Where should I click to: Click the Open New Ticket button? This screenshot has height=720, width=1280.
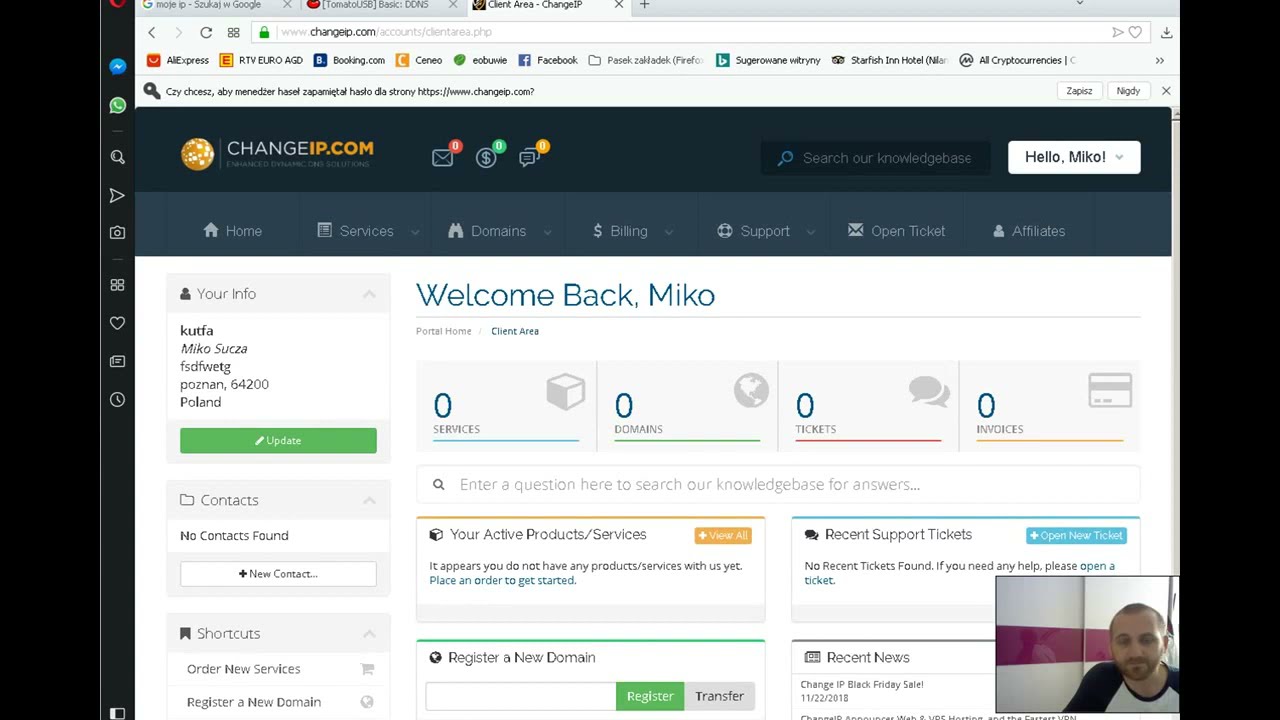(1077, 536)
